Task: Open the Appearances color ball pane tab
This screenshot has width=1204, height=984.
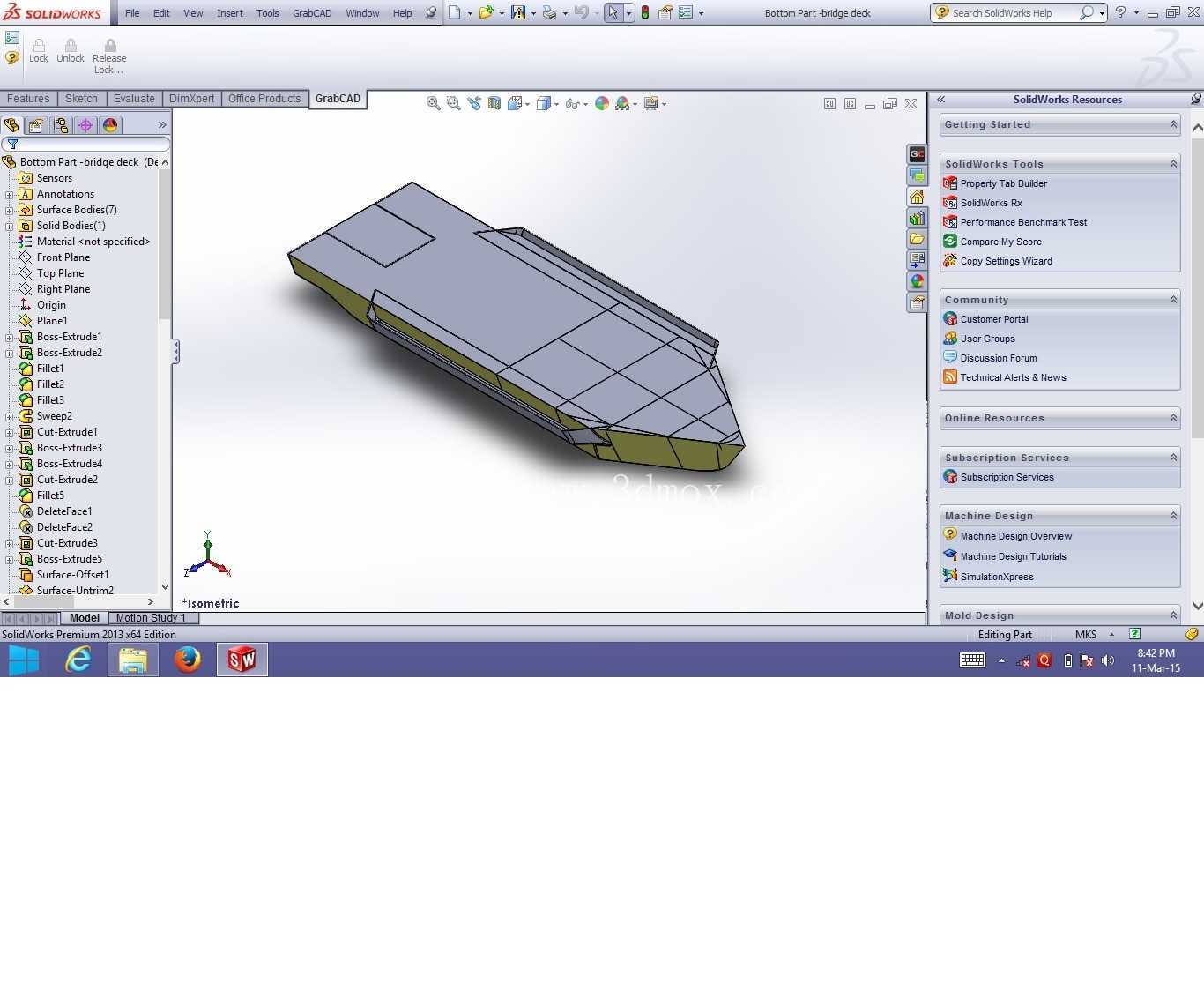Action: (917, 281)
